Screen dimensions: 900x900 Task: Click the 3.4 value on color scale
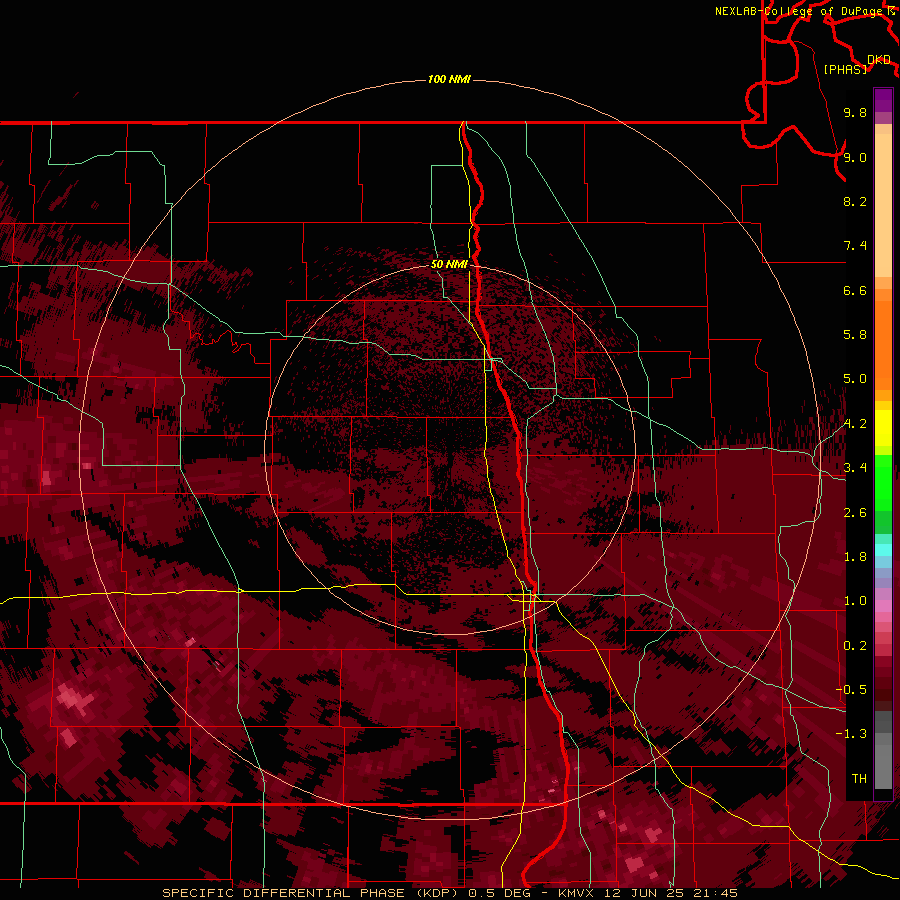click(x=855, y=468)
